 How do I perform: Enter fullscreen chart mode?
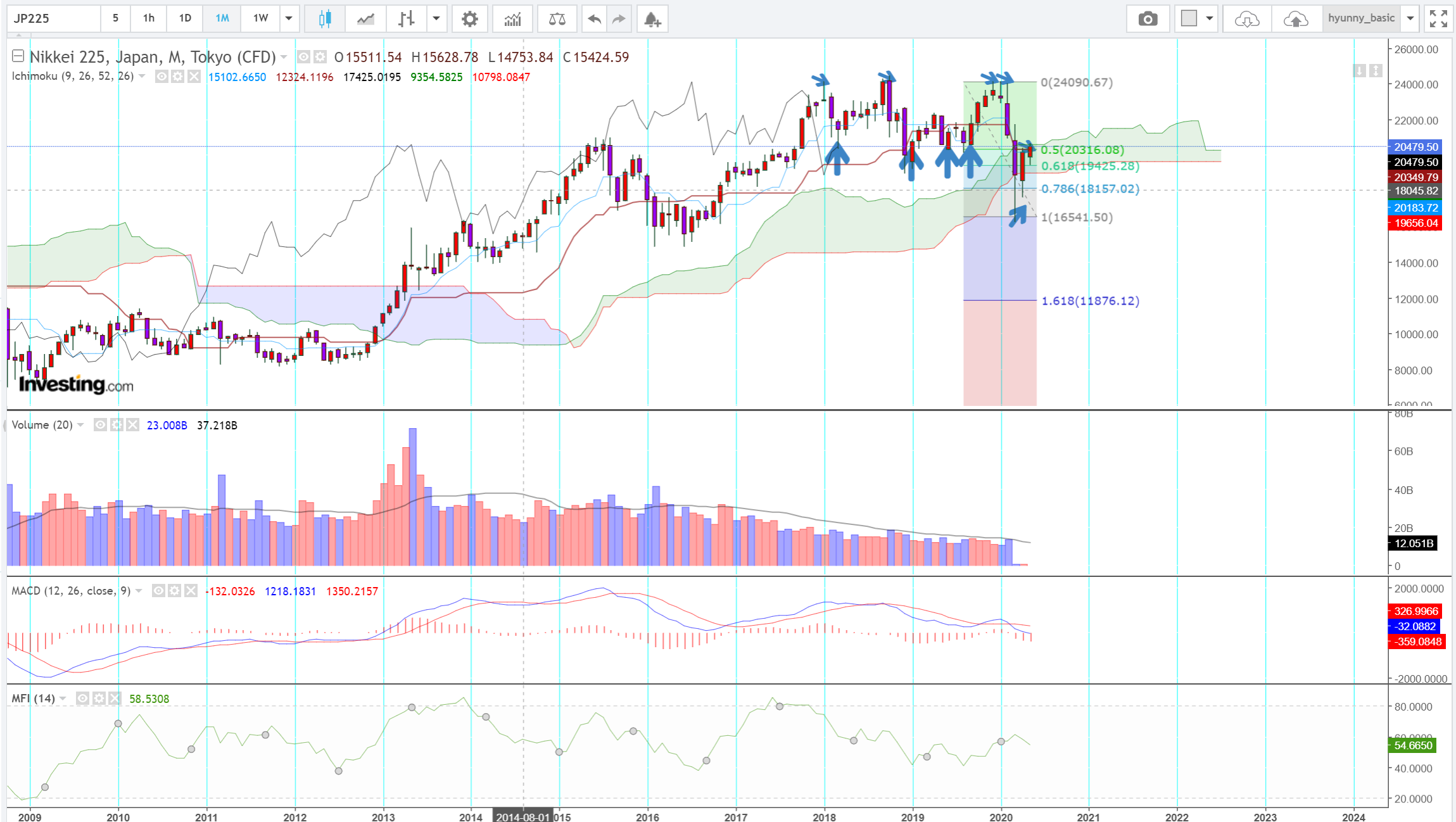(x=1438, y=18)
